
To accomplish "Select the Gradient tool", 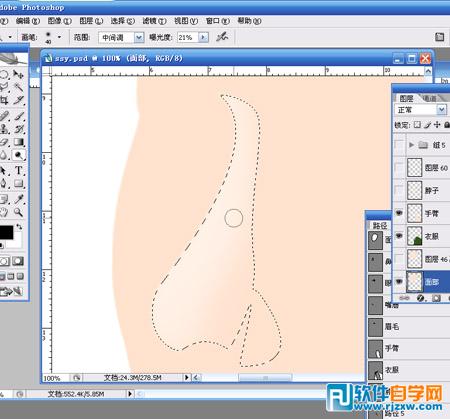I will coord(19,142).
